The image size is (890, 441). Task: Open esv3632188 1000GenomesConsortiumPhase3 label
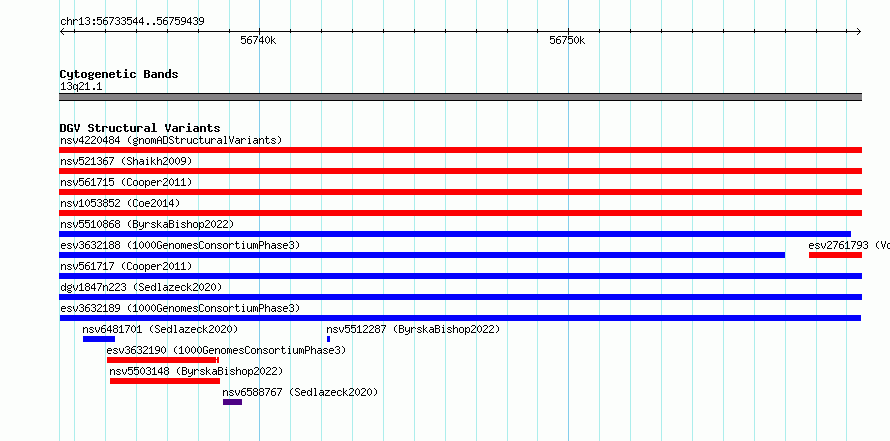(x=180, y=245)
